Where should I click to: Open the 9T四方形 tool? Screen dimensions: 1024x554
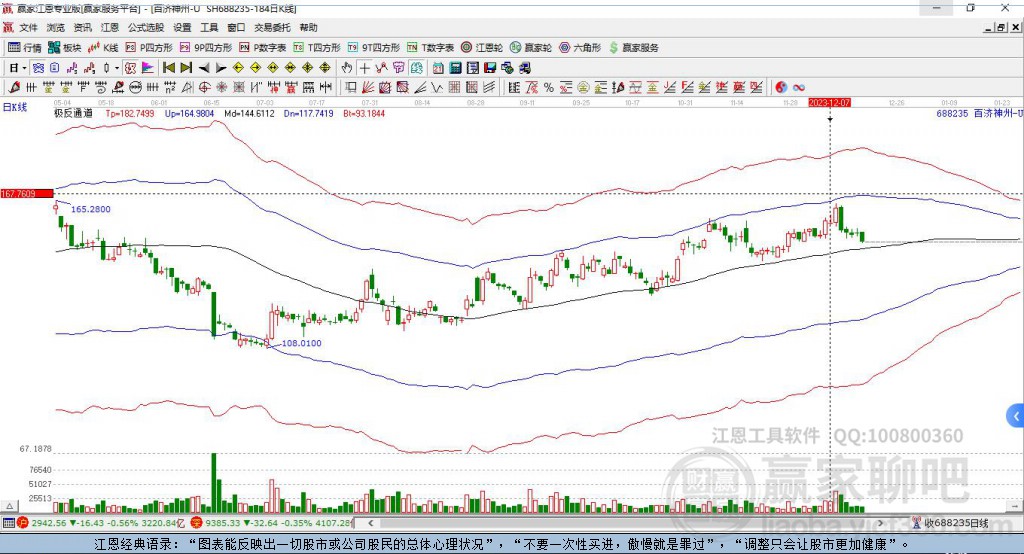pyautogui.click(x=374, y=48)
